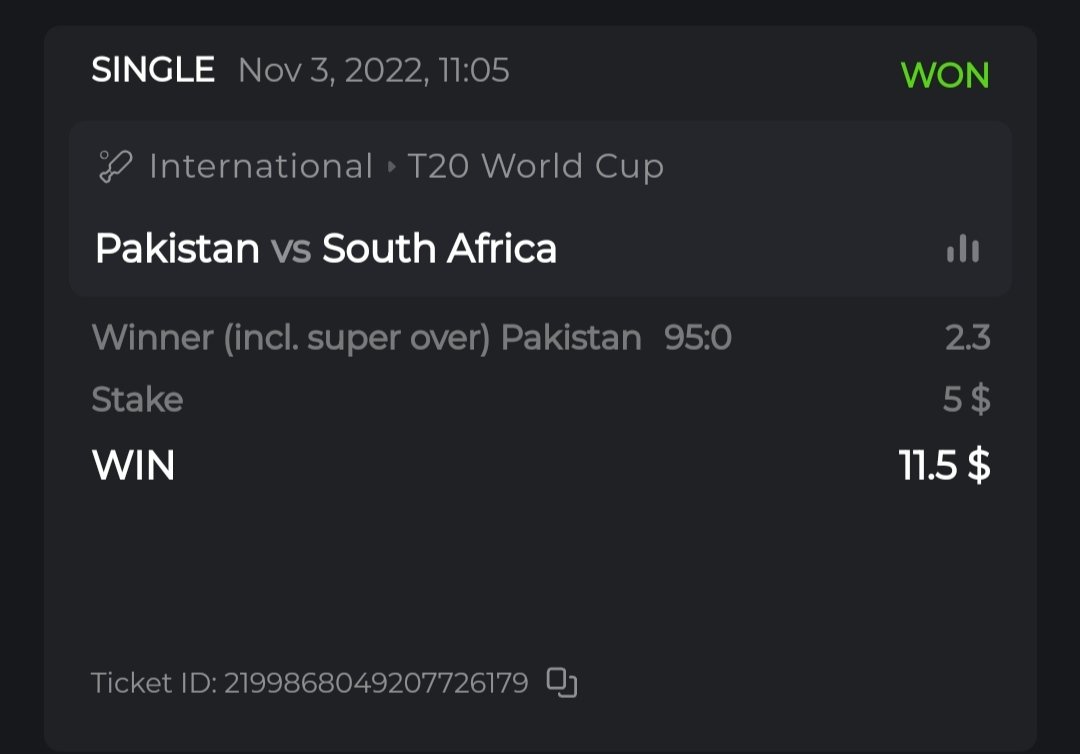Click the green WON status label
The width and height of the screenshot is (1080, 754).
click(x=944, y=75)
